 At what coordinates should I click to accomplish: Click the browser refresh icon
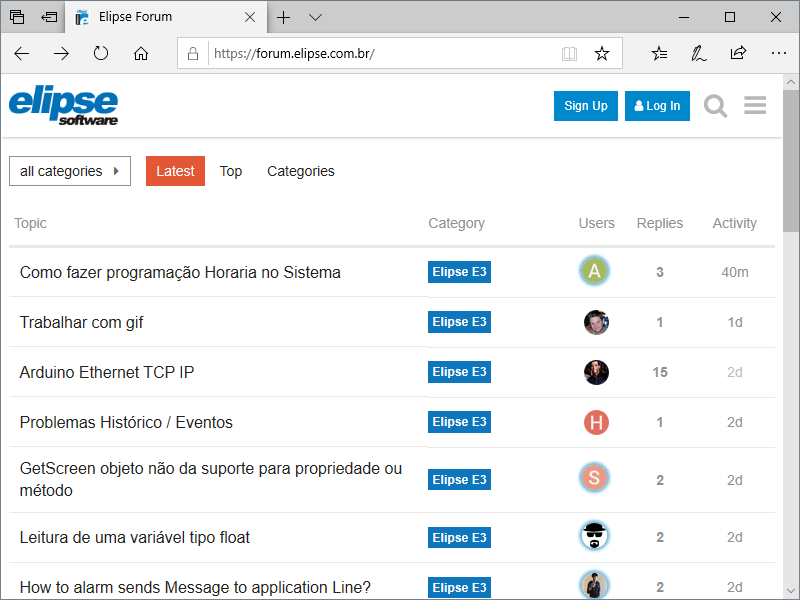point(101,53)
